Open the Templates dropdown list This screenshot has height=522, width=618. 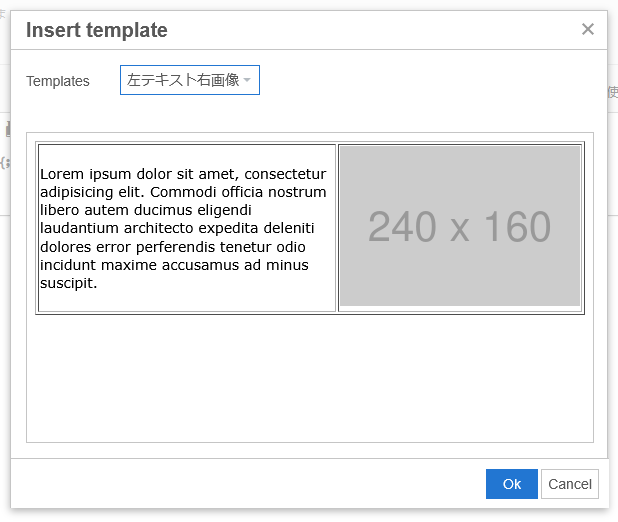coord(189,80)
